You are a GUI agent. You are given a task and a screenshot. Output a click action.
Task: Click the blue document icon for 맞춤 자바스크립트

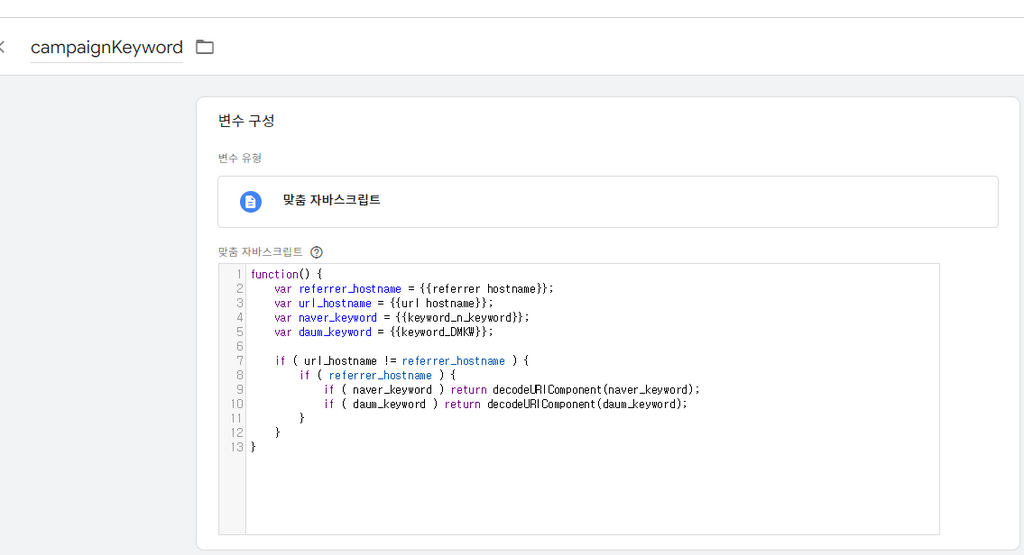pyautogui.click(x=250, y=202)
